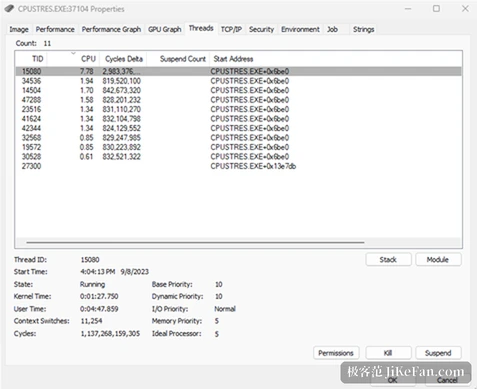Select thread row with TID 42344
The image size is (477, 389).
[x=238, y=128]
